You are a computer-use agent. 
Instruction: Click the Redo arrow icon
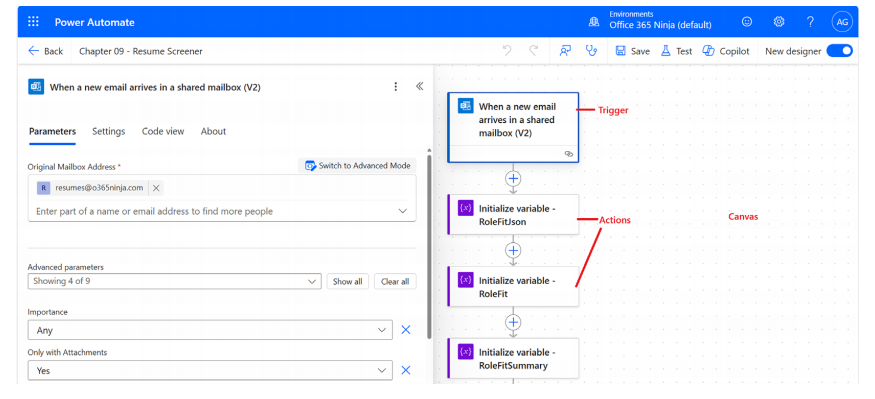(533, 51)
